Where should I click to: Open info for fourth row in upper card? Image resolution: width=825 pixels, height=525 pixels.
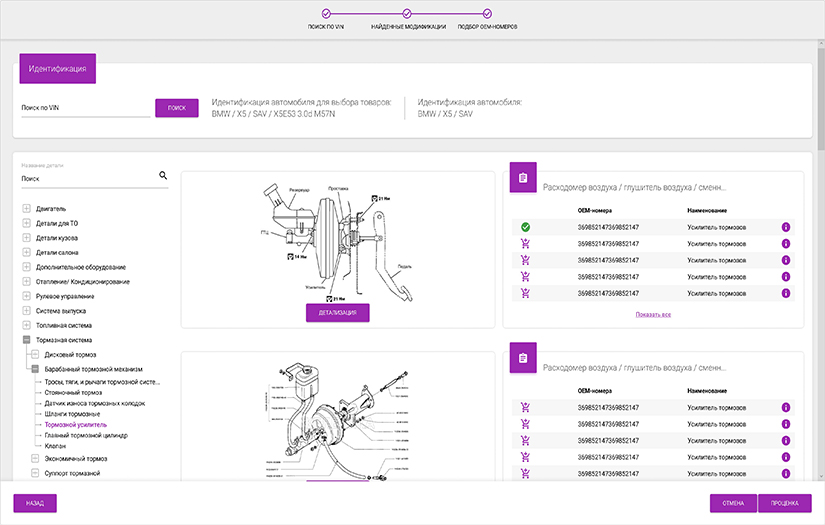click(786, 277)
